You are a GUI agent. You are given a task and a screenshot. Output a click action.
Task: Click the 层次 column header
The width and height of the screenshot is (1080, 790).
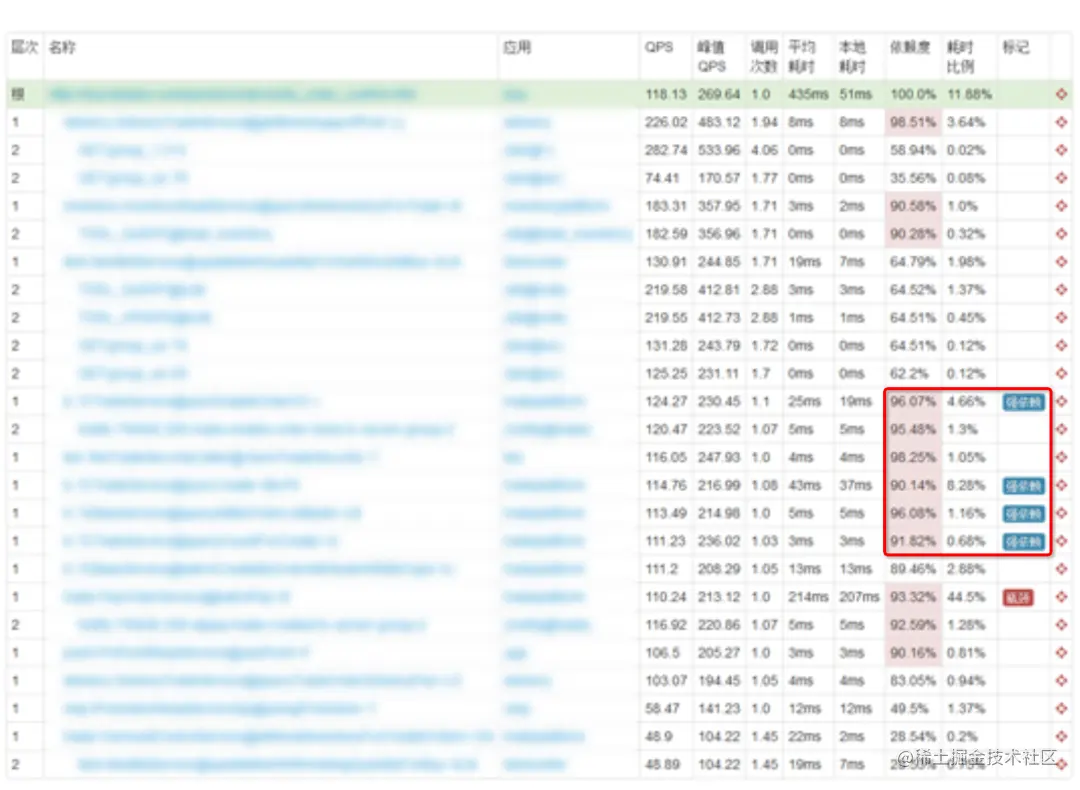[24, 48]
